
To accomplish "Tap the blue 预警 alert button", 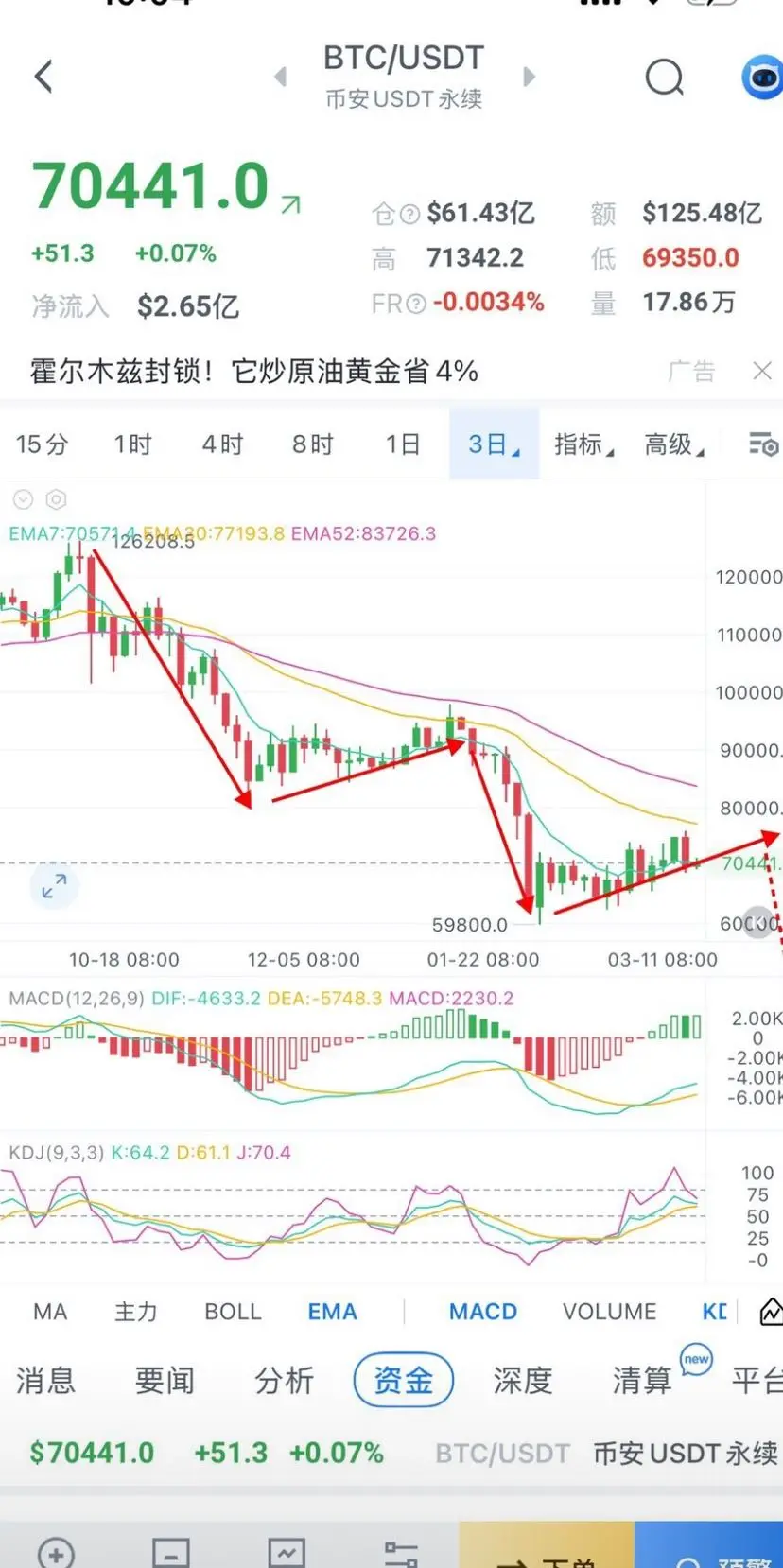I will point(709,1546).
